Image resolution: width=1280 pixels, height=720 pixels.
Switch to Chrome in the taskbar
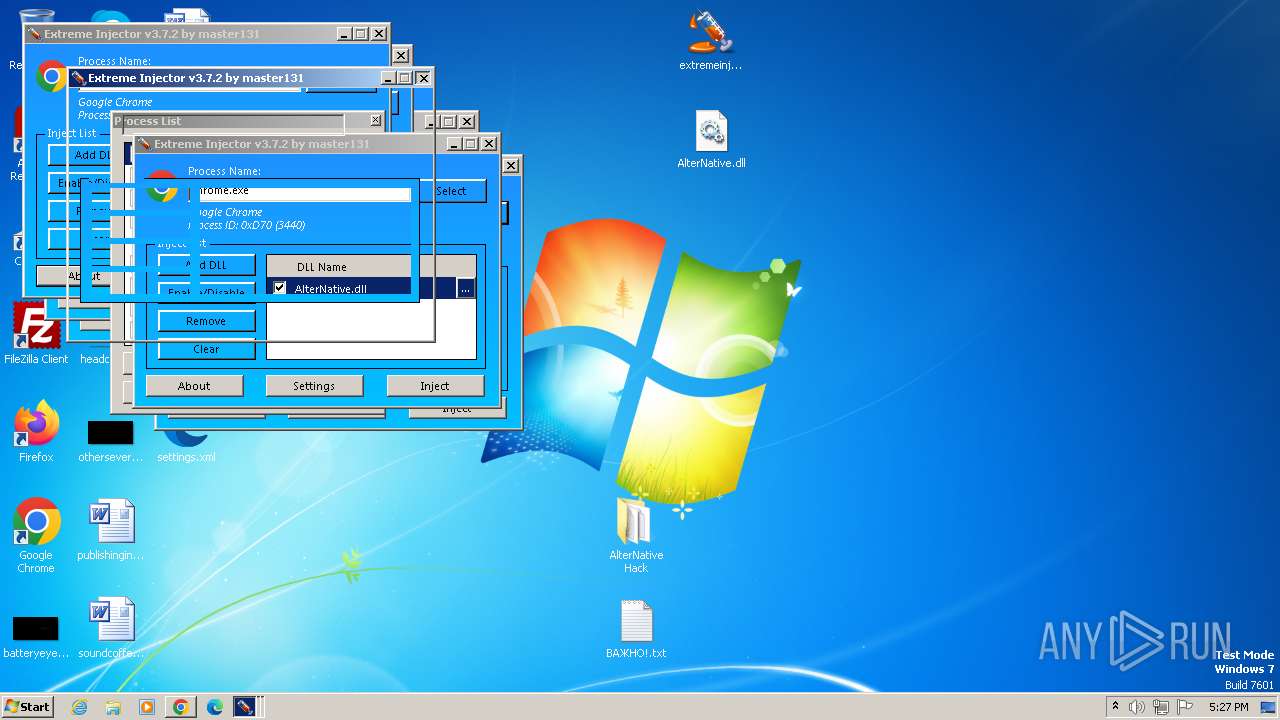click(181, 707)
